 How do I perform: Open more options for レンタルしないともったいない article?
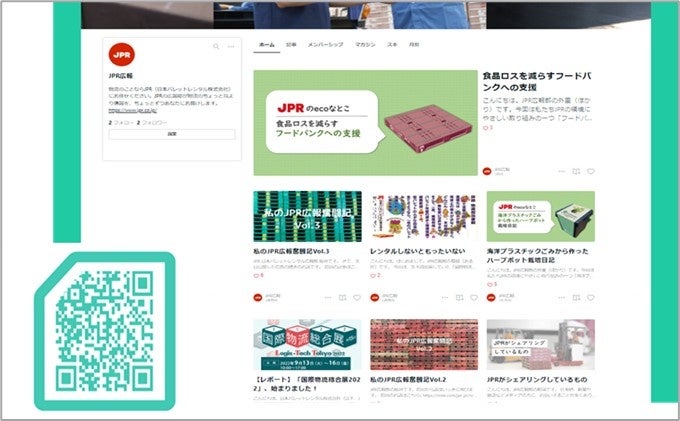pyautogui.click(x=445, y=297)
